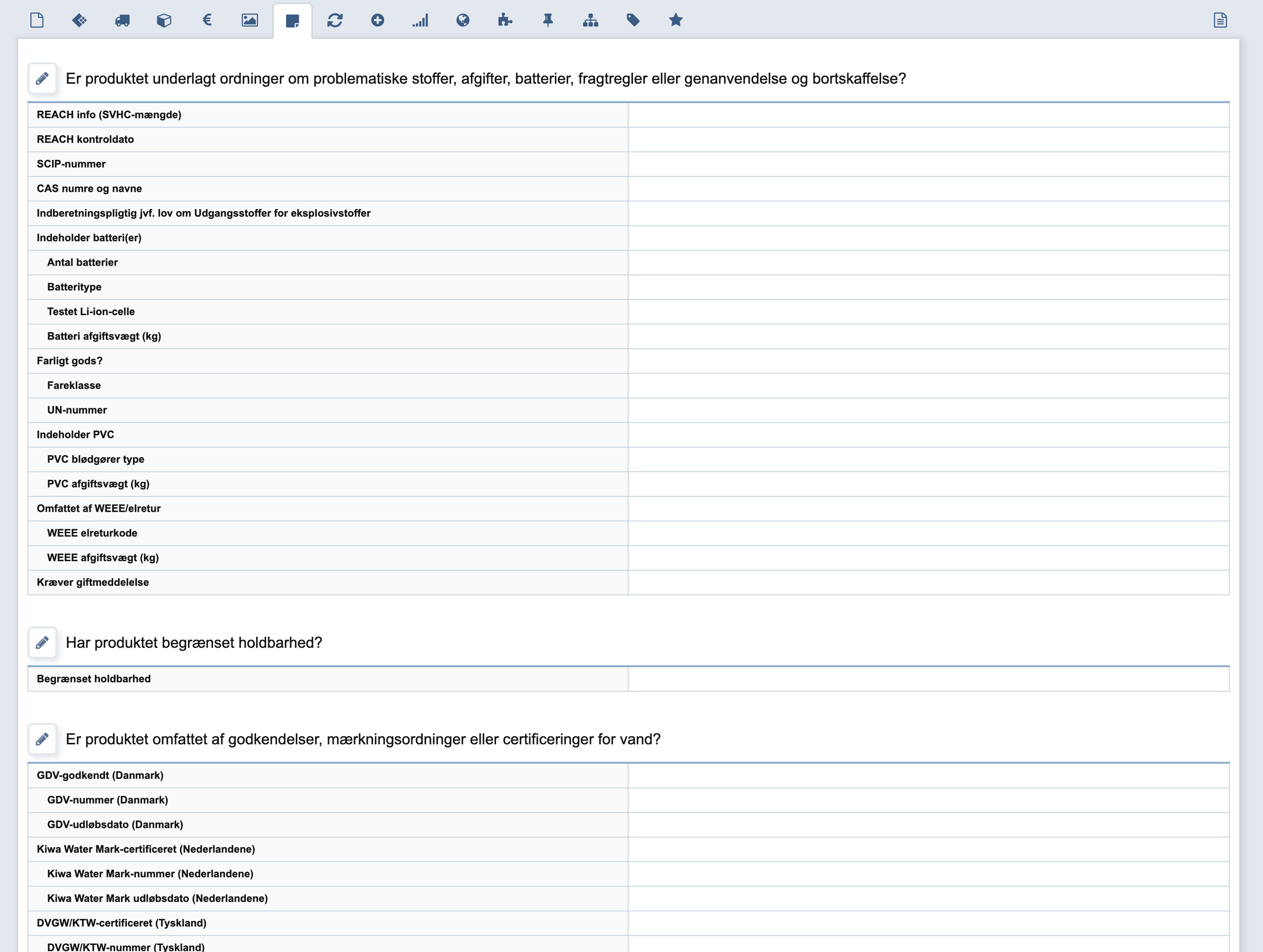
Task: Select the box package tab icon
Action: 164,21
